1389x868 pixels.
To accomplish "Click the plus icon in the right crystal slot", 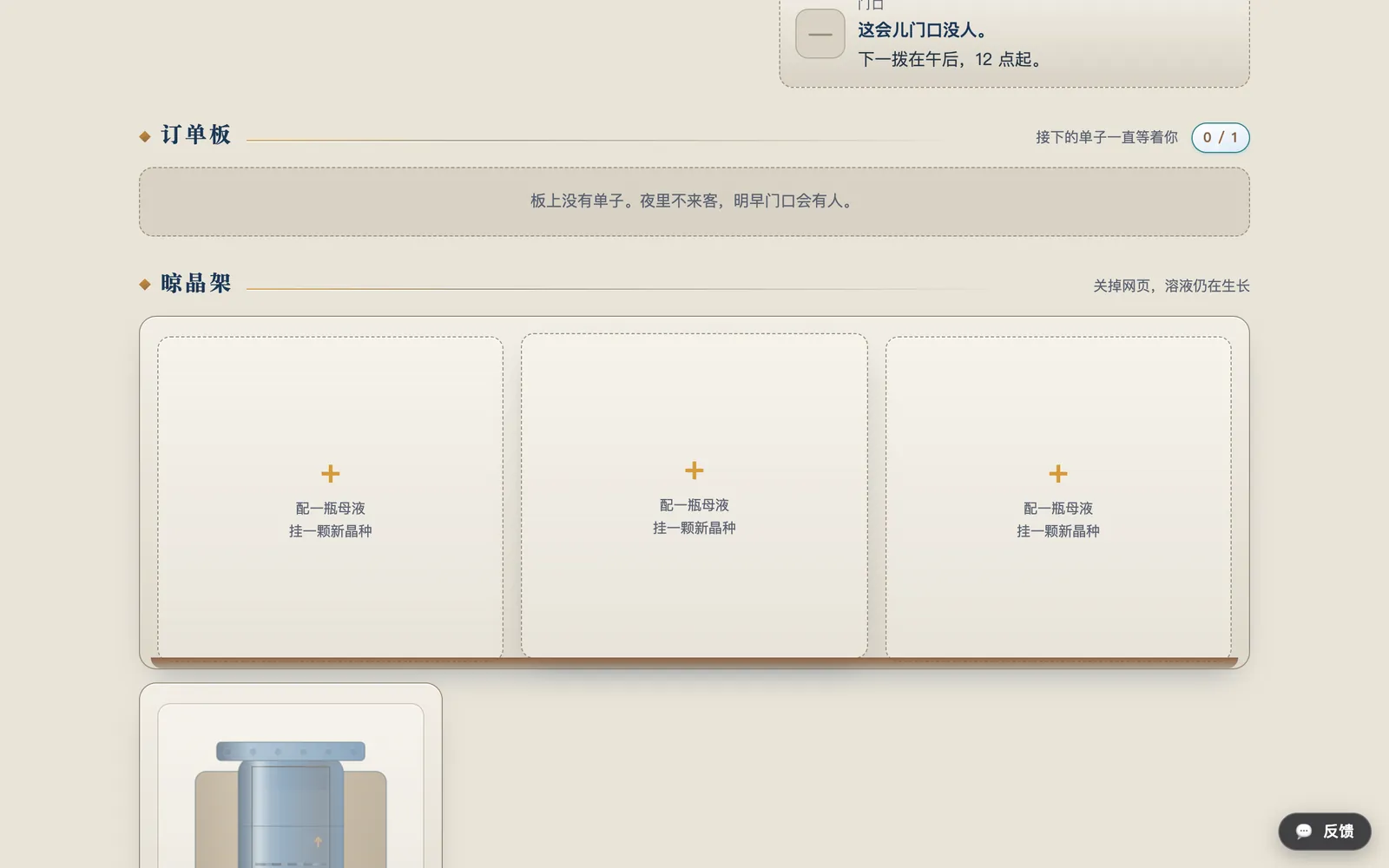I will pyautogui.click(x=1057, y=474).
